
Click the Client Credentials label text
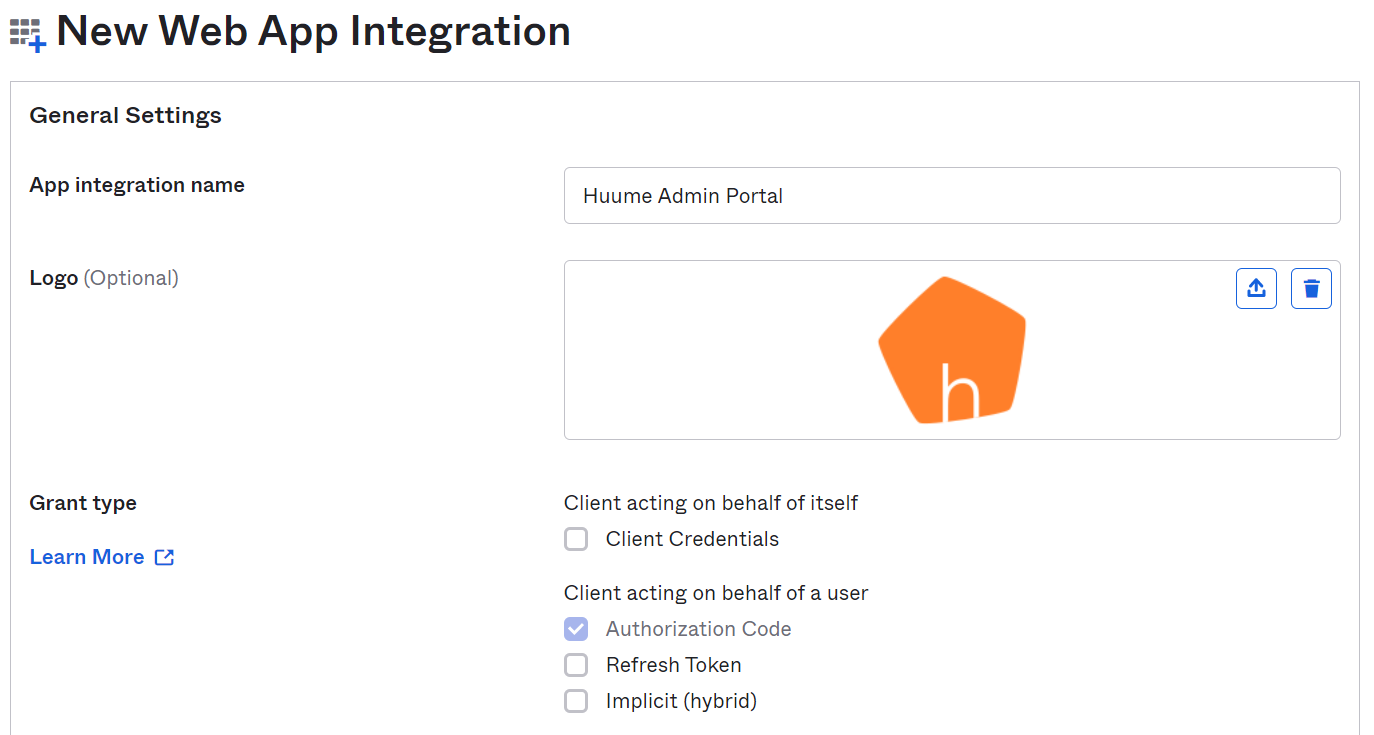point(692,539)
